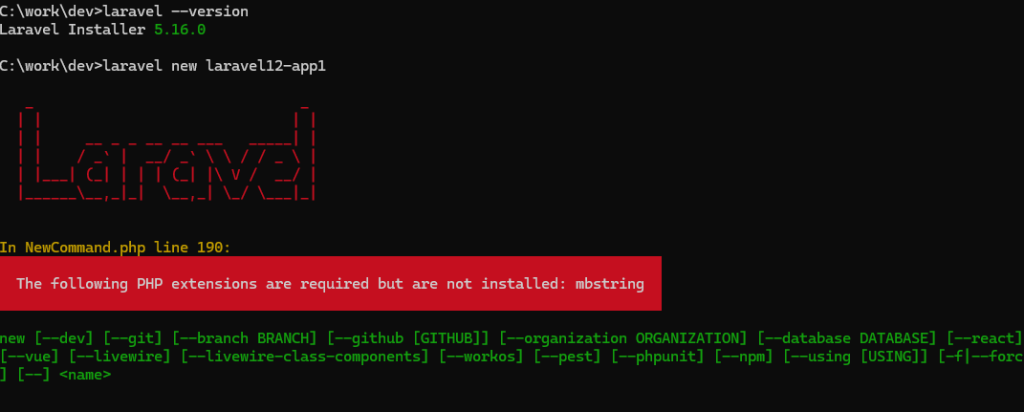Image resolution: width=1024 pixels, height=412 pixels.
Task: Click the [--dev] option text
Action: click(x=64, y=338)
